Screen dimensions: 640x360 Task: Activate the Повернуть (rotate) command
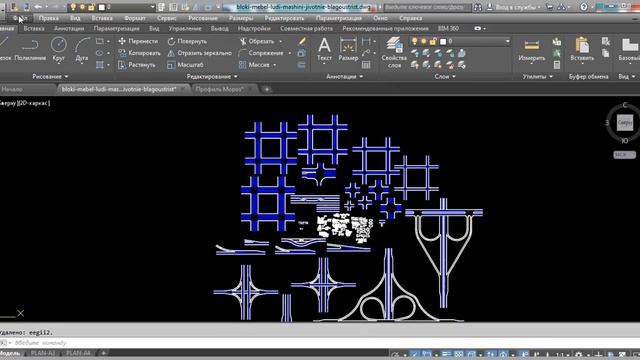click(x=187, y=41)
